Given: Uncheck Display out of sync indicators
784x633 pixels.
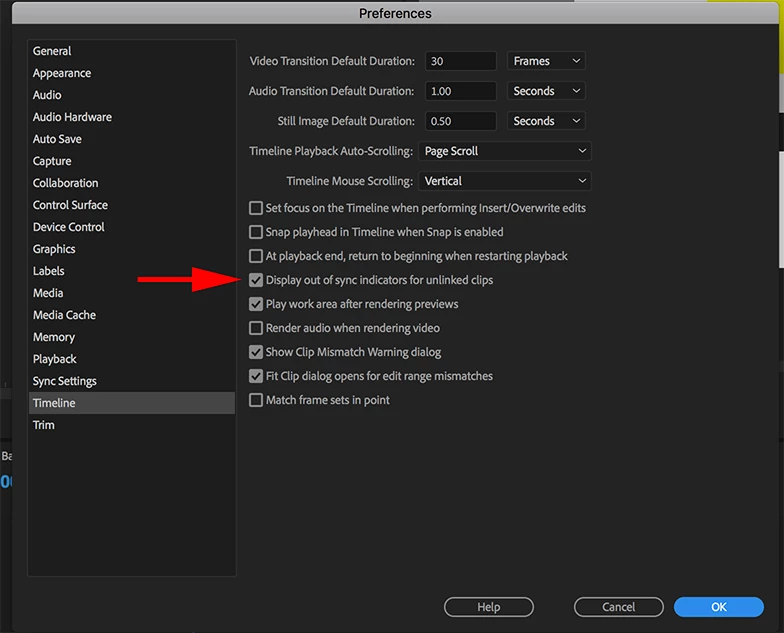Looking at the screenshot, I should [x=256, y=280].
